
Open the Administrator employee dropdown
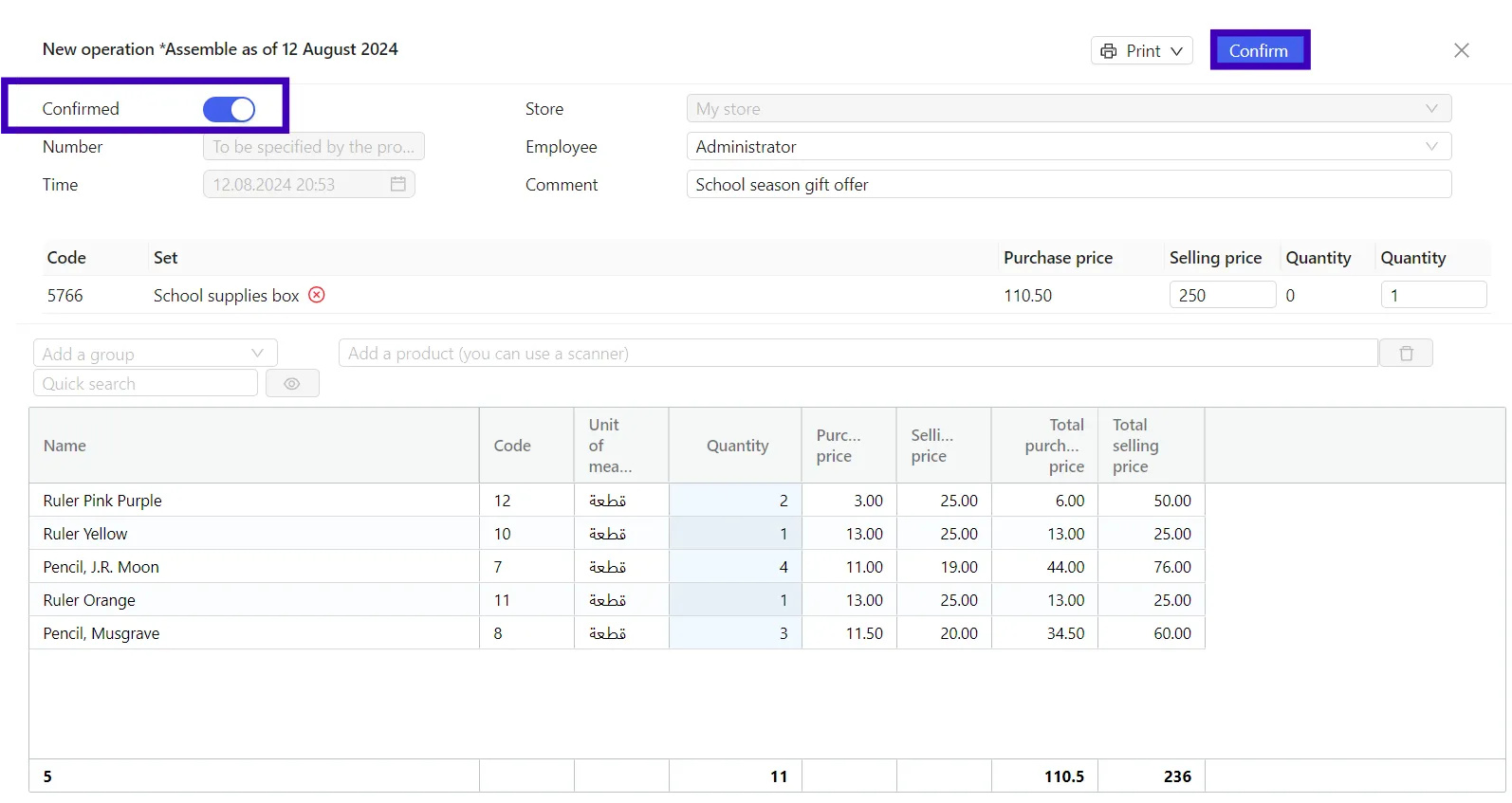(1069, 147)
